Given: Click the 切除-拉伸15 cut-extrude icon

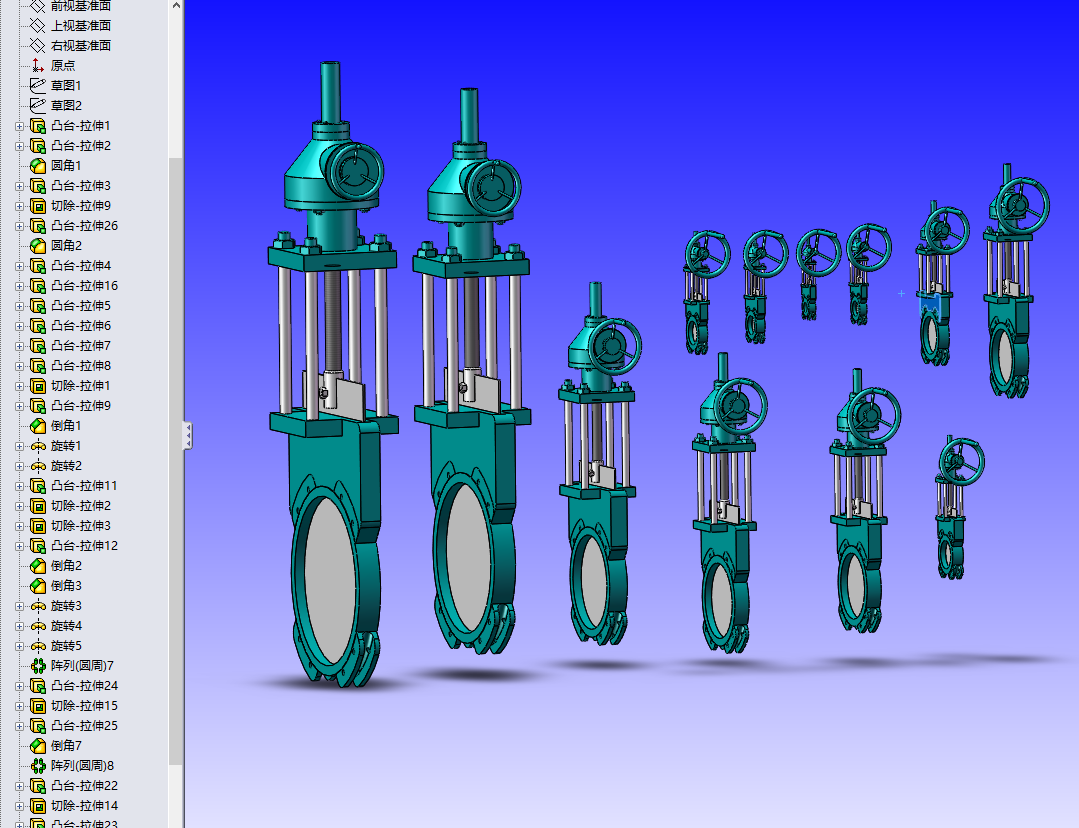Looking at the screenshot, I should pyautogui.click(x=38, y=705).
